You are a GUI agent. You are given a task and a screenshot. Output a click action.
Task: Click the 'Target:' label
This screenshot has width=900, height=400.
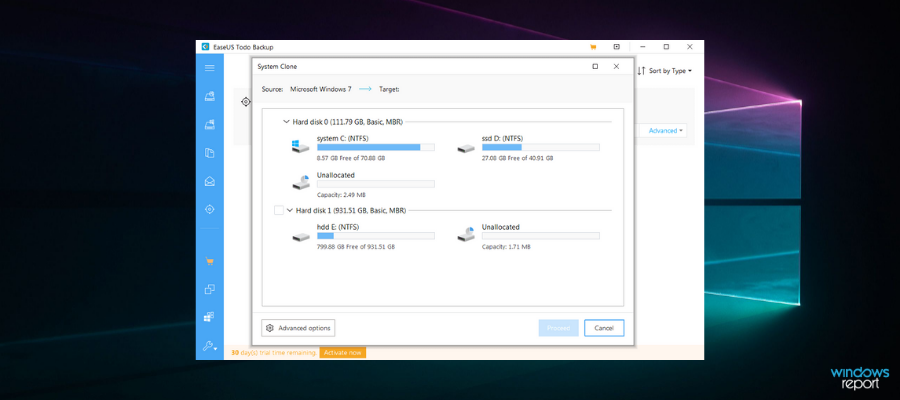tap(389, 89)
